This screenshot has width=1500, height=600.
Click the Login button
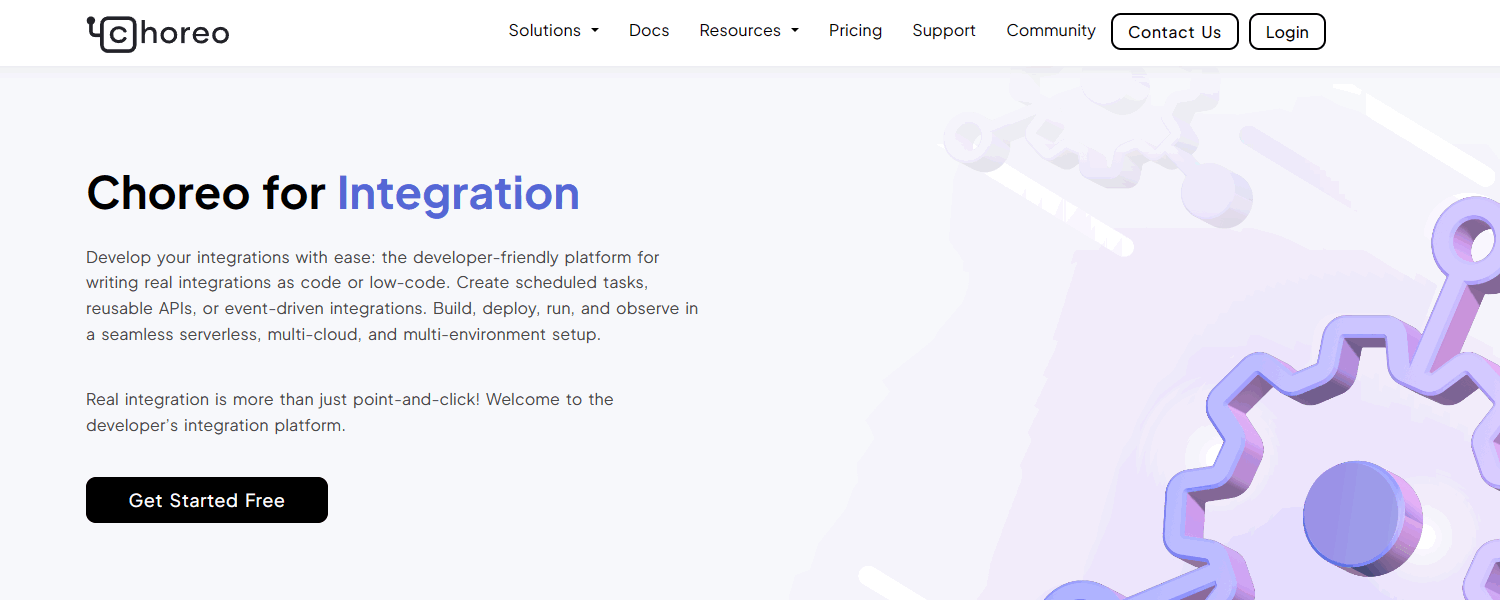coord(1287,31)
